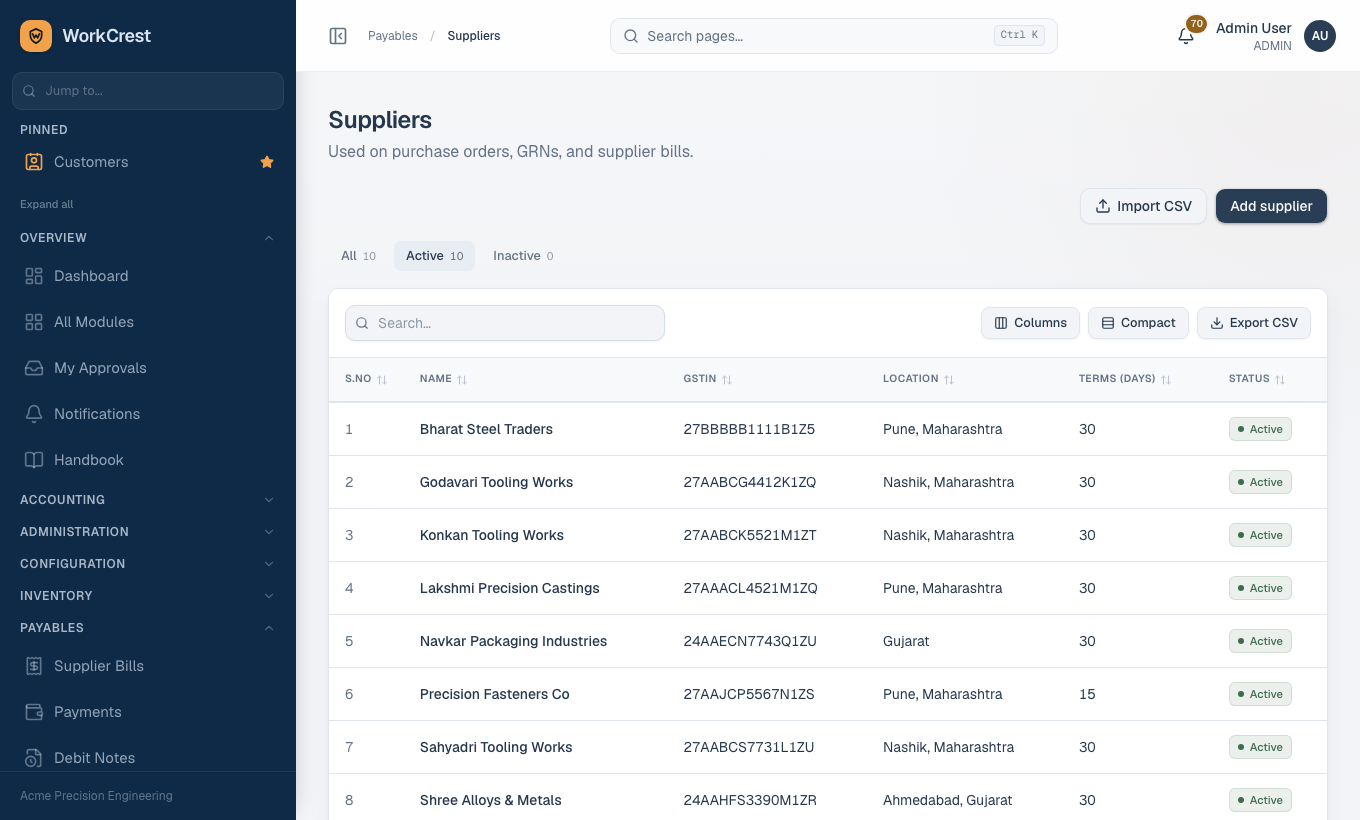1360x820 pixels.
Task: Sort by LOCATION column arrows
Action: pos(949,380)
